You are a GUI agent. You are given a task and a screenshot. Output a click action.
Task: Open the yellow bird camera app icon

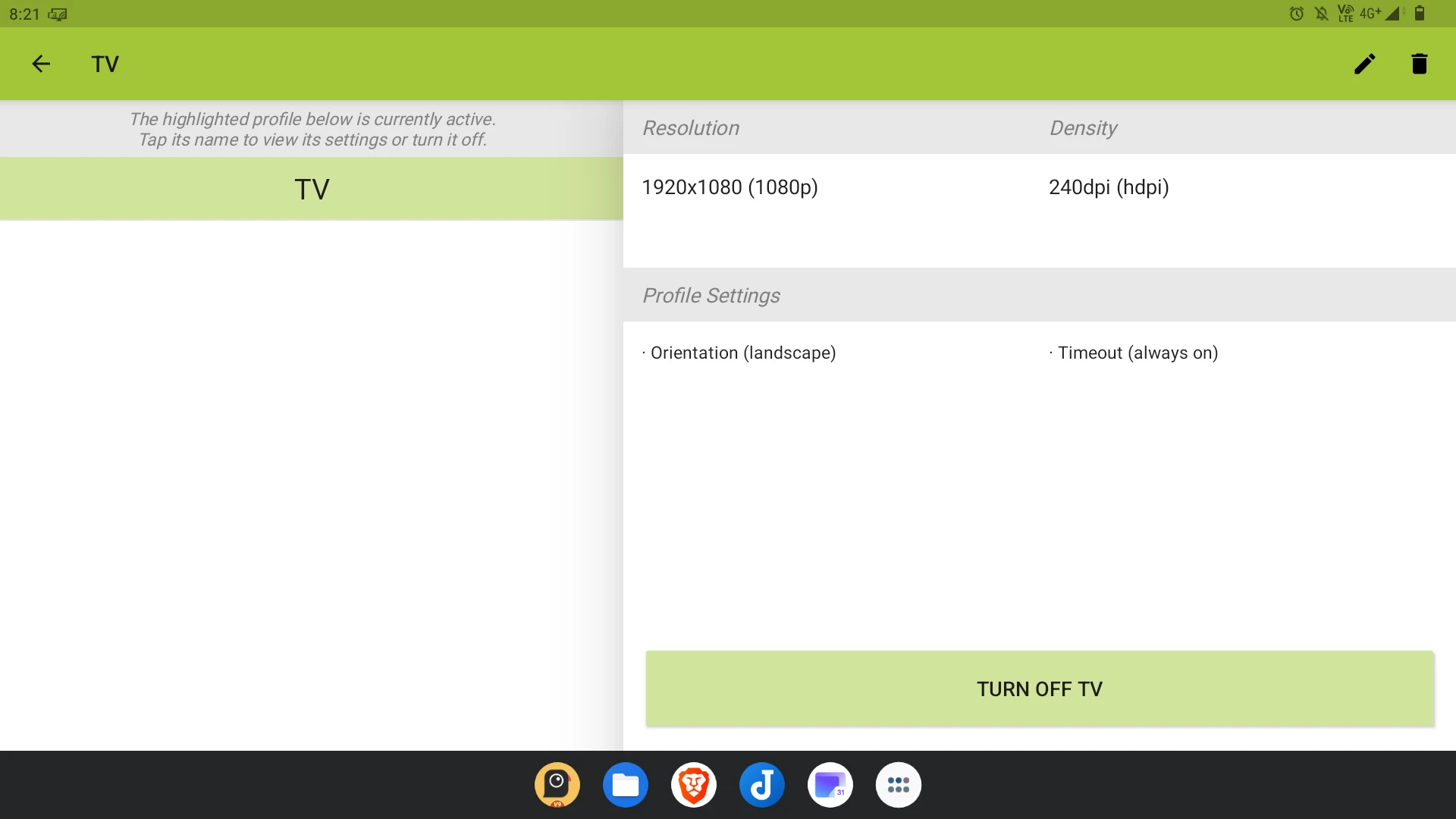click(557, 785)
